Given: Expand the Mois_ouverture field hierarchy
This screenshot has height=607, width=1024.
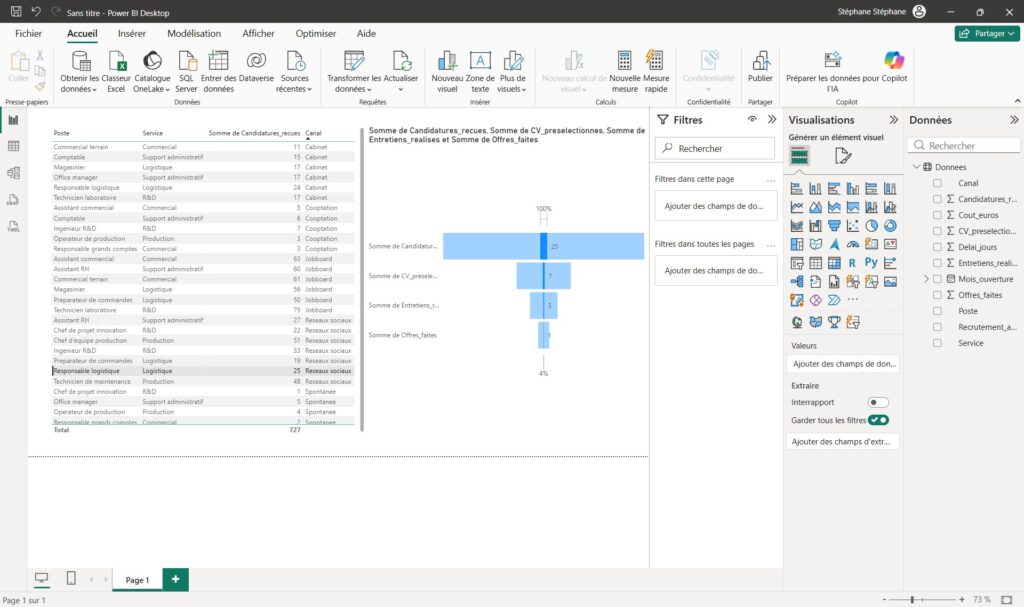Looking at the screenshot, I should click(926, 279).
